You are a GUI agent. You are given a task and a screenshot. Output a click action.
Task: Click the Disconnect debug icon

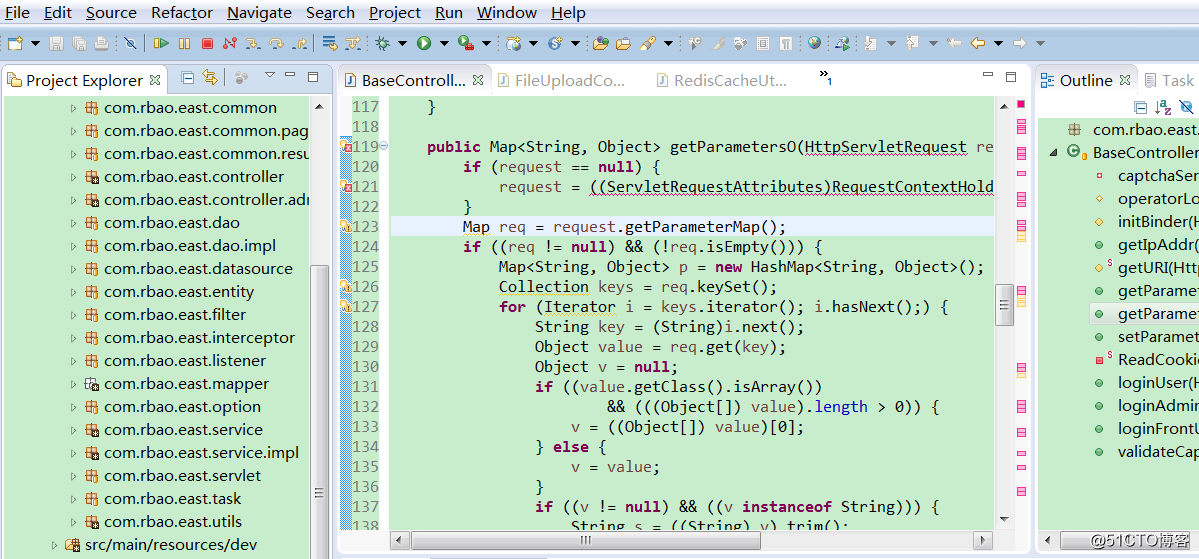coord(229,44)
